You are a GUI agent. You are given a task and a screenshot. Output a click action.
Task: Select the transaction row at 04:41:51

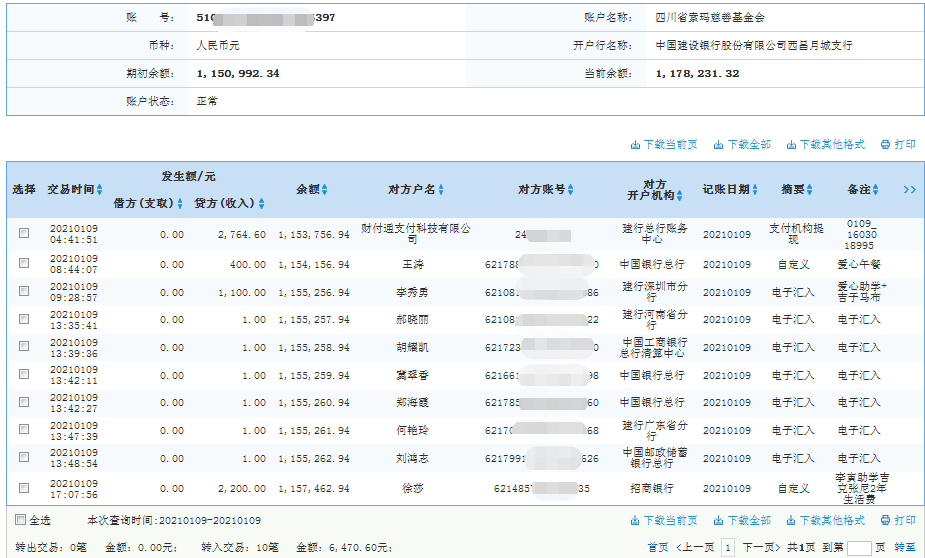point(24,233)
